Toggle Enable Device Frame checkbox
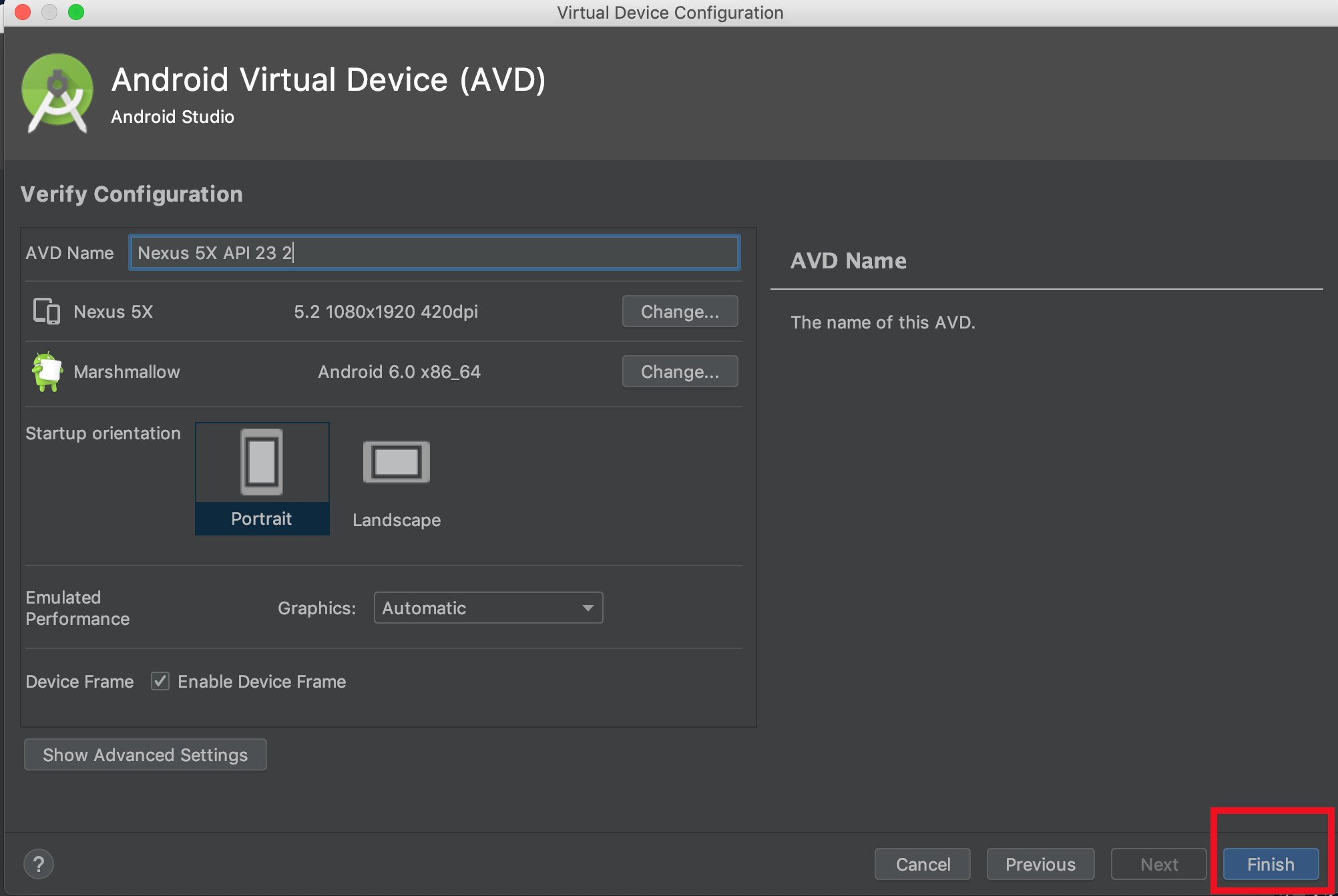This screenshot has height=896, width=1338. [160, 681]
